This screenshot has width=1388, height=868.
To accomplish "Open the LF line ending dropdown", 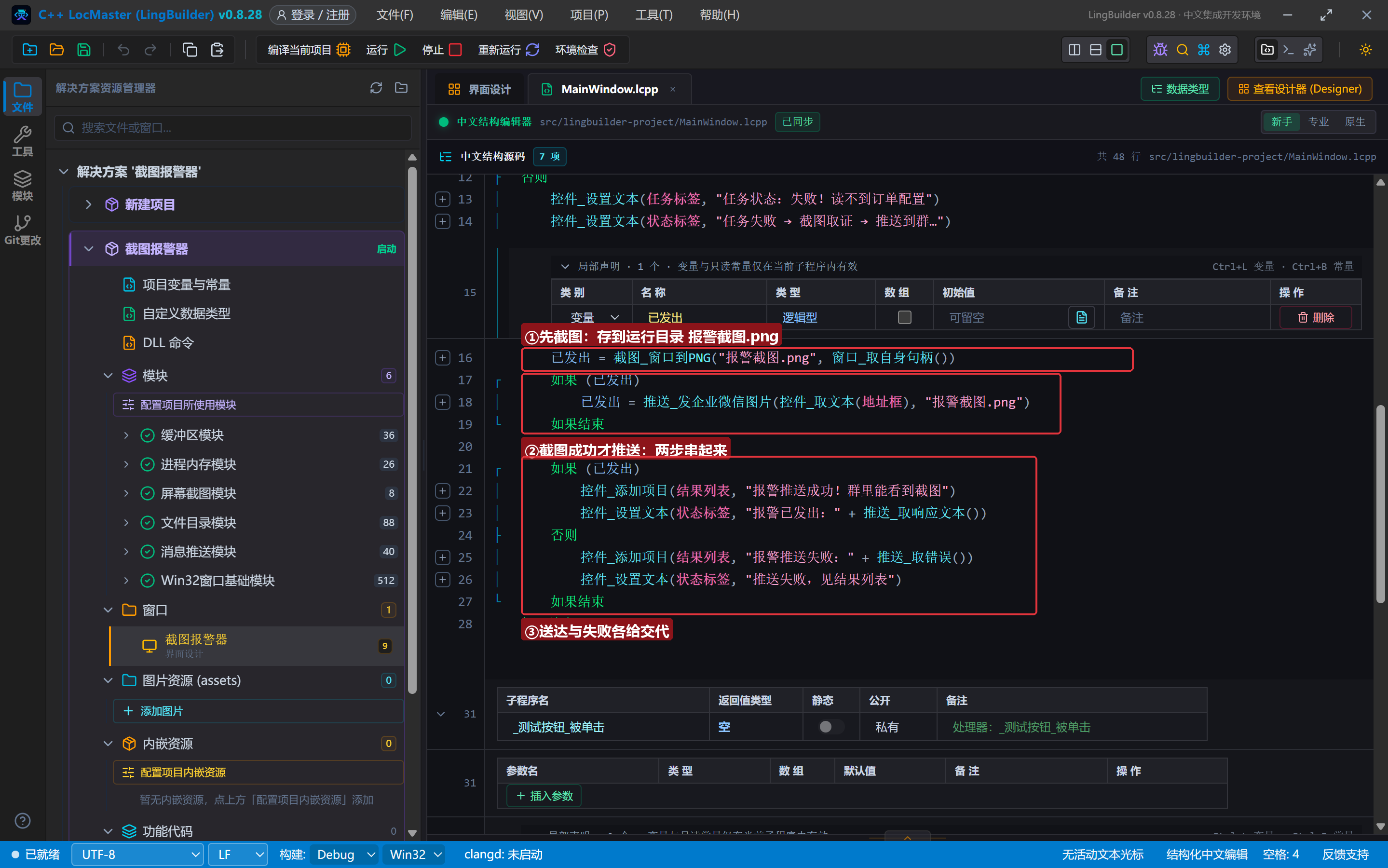I will pos(238,854).
